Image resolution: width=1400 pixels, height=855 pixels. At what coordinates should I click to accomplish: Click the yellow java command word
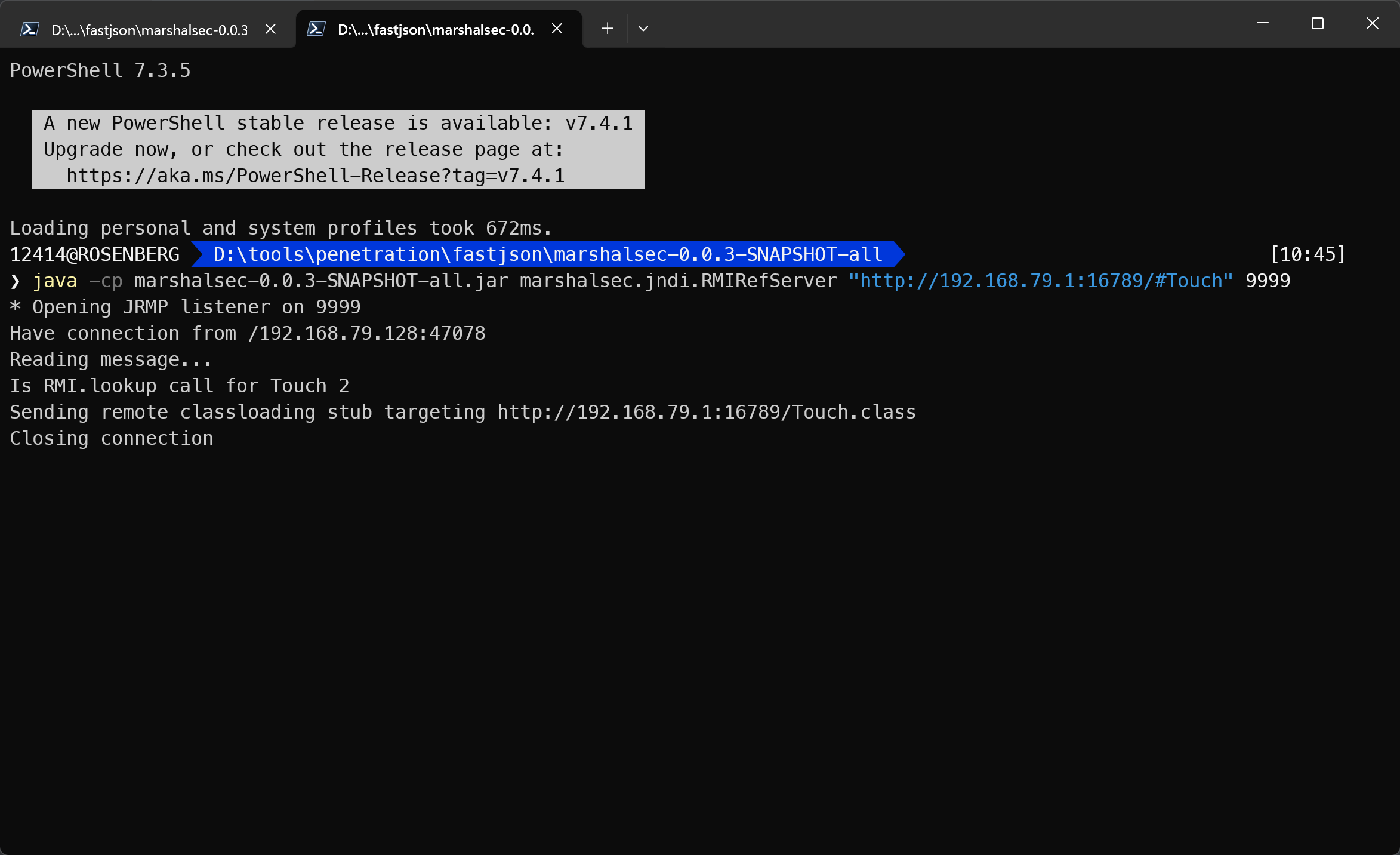tap(55, 281)
